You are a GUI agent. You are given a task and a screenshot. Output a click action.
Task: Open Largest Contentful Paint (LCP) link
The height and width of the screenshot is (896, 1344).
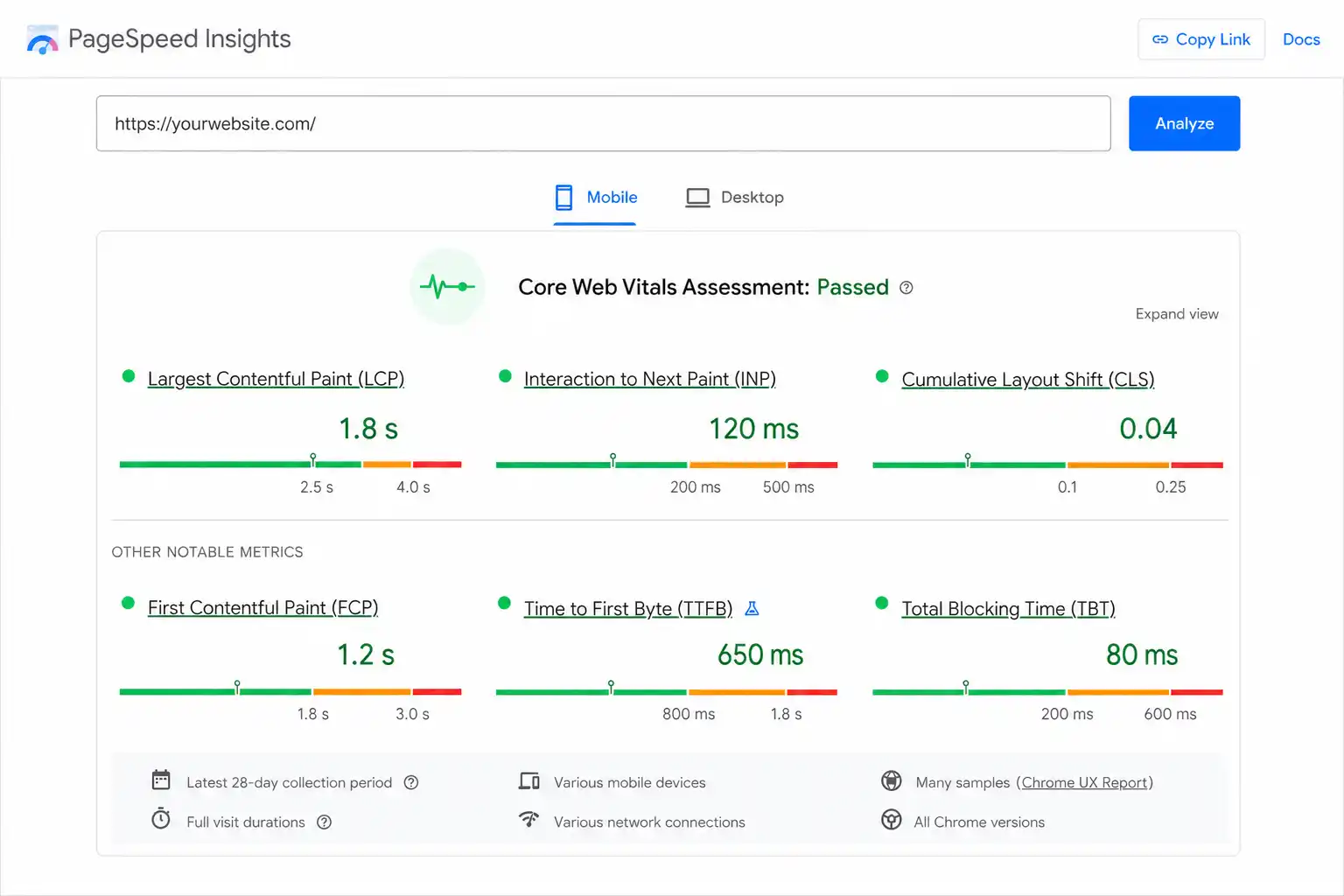276,379
